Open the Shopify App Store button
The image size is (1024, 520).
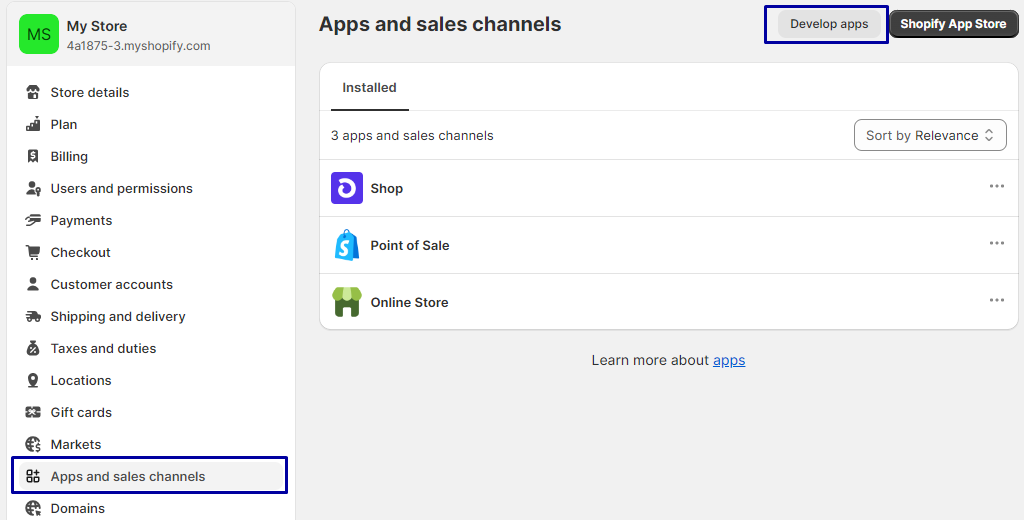coord(953,24)
